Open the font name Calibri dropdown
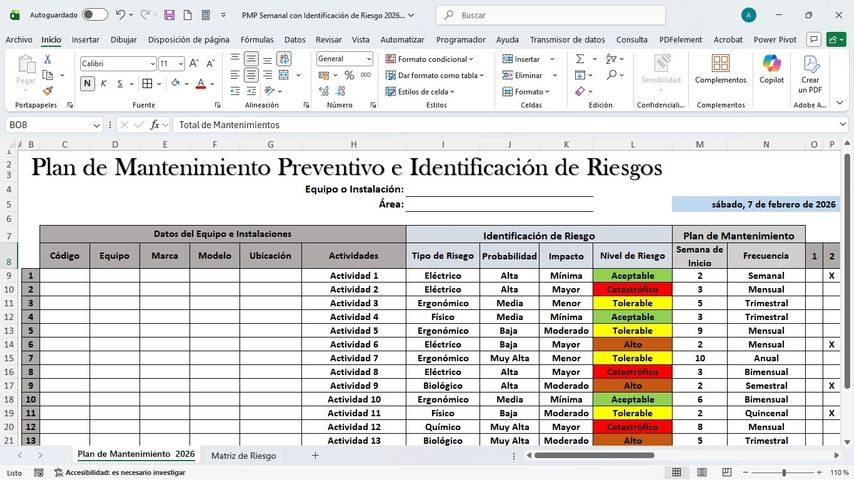 (x=152, y=64)
